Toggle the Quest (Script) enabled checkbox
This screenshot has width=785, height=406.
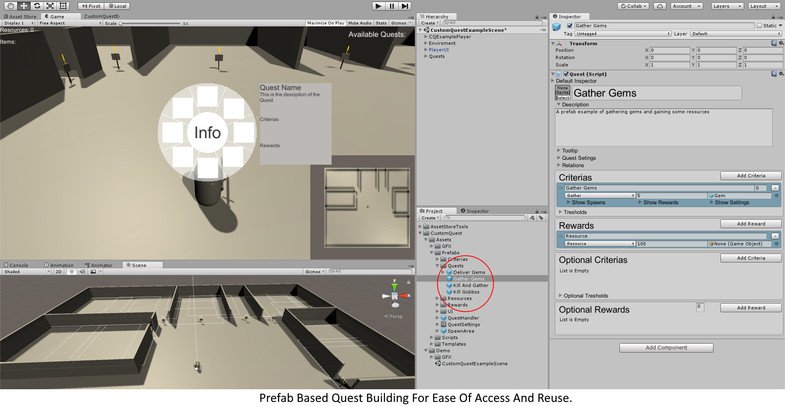566,74
